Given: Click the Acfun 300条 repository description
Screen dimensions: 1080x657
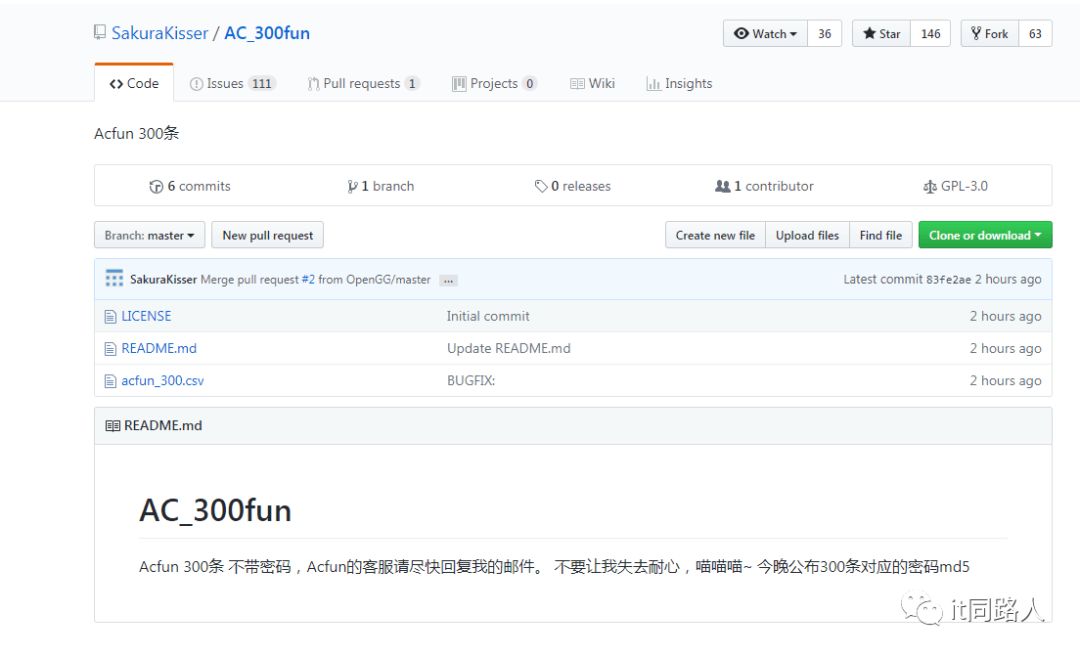Looking at the screenshot, I should point(136,134).
